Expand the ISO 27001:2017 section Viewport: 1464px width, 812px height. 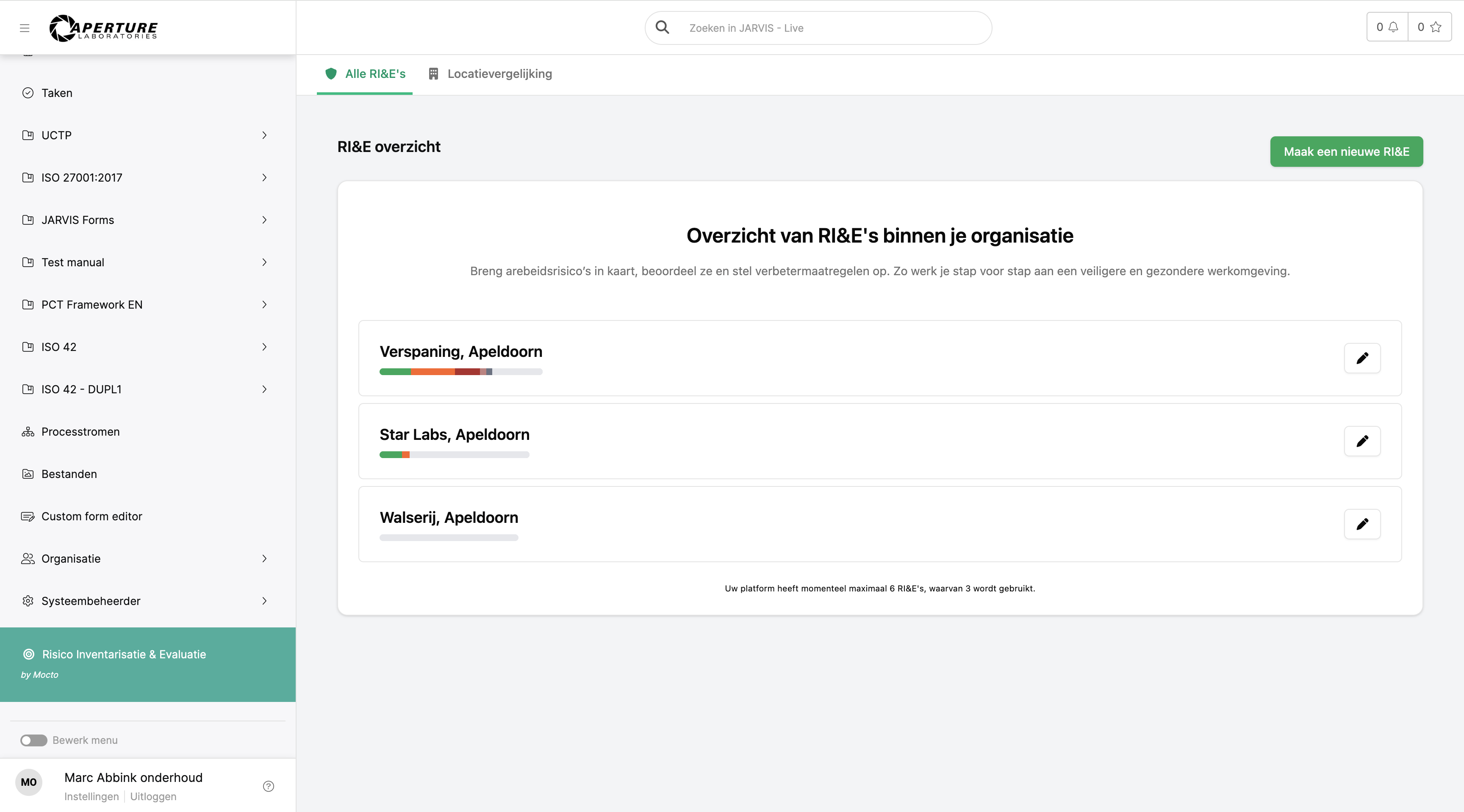(x=264, y=178)
